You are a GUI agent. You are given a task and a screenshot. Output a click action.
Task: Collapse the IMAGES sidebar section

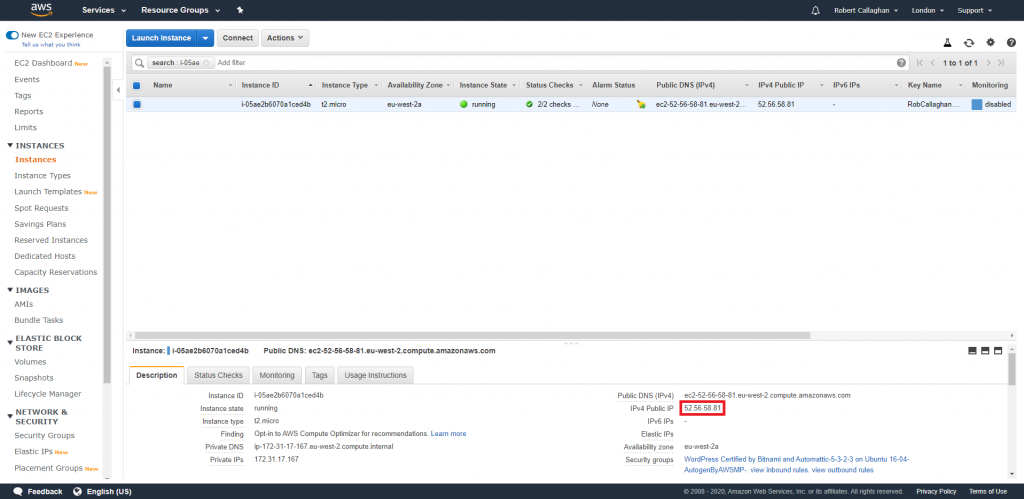click(x=10, y=290)
